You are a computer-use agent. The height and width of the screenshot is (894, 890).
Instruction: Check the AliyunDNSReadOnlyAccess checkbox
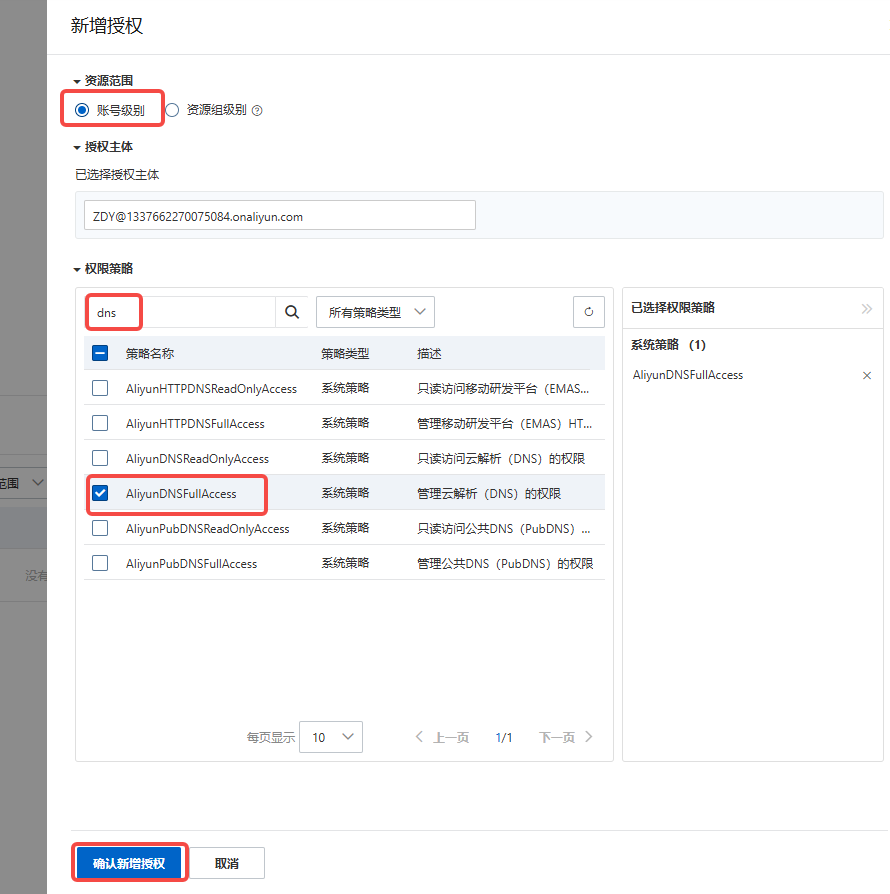[100, 458]
